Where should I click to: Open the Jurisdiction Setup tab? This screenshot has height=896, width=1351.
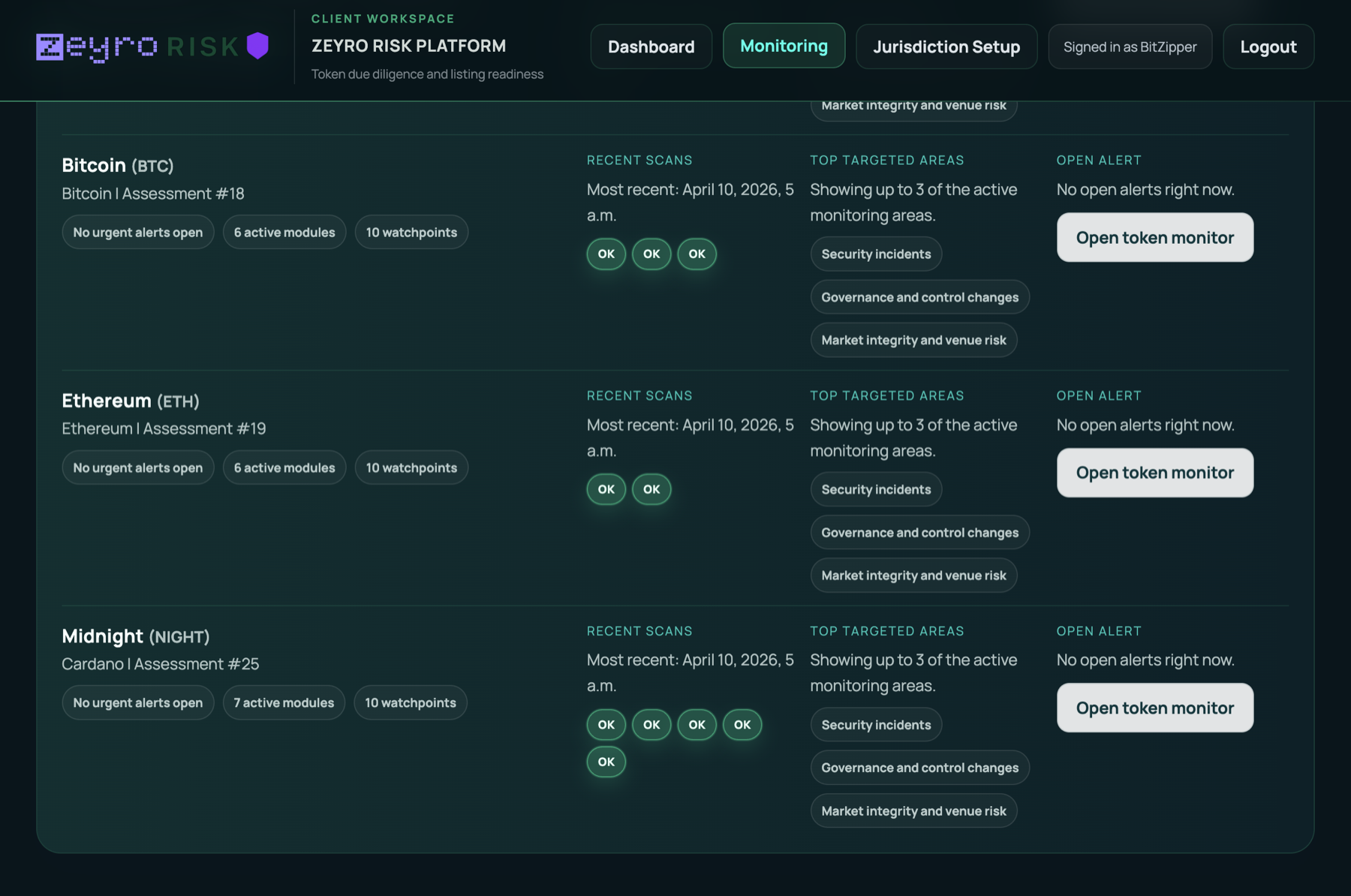[x=946, y=47]
